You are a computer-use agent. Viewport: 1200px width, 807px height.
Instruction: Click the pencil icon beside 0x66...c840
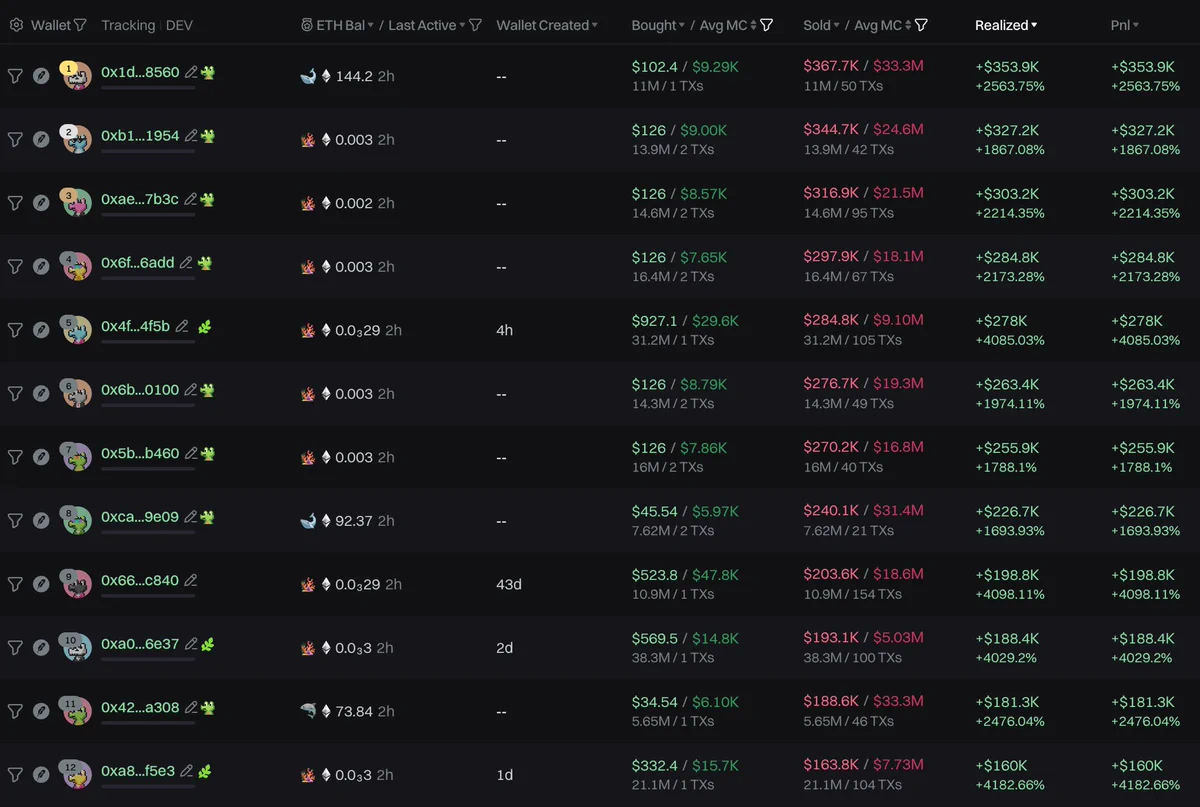190,580
